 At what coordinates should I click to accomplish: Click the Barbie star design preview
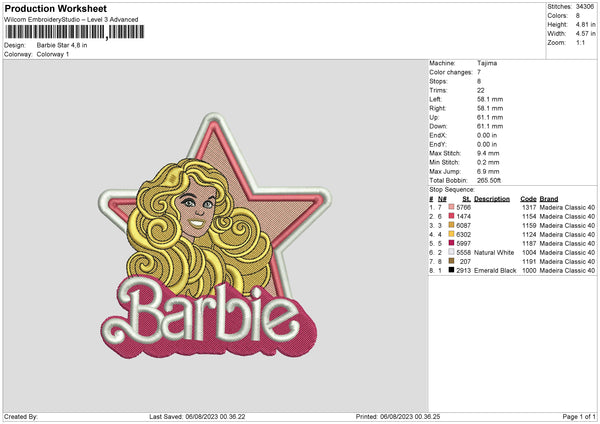(214, 236)
